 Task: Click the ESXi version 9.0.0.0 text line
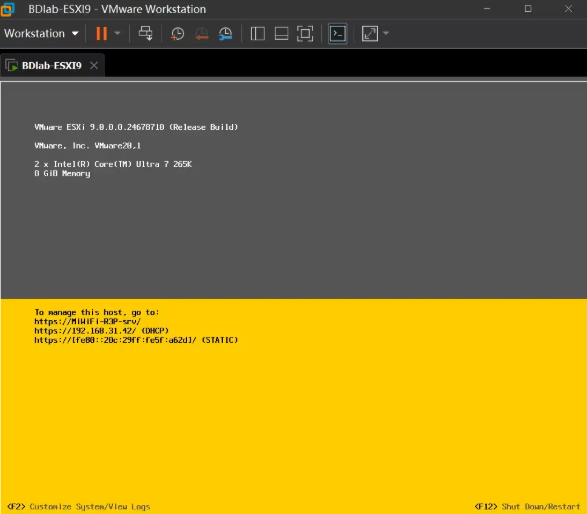[136, 127]
